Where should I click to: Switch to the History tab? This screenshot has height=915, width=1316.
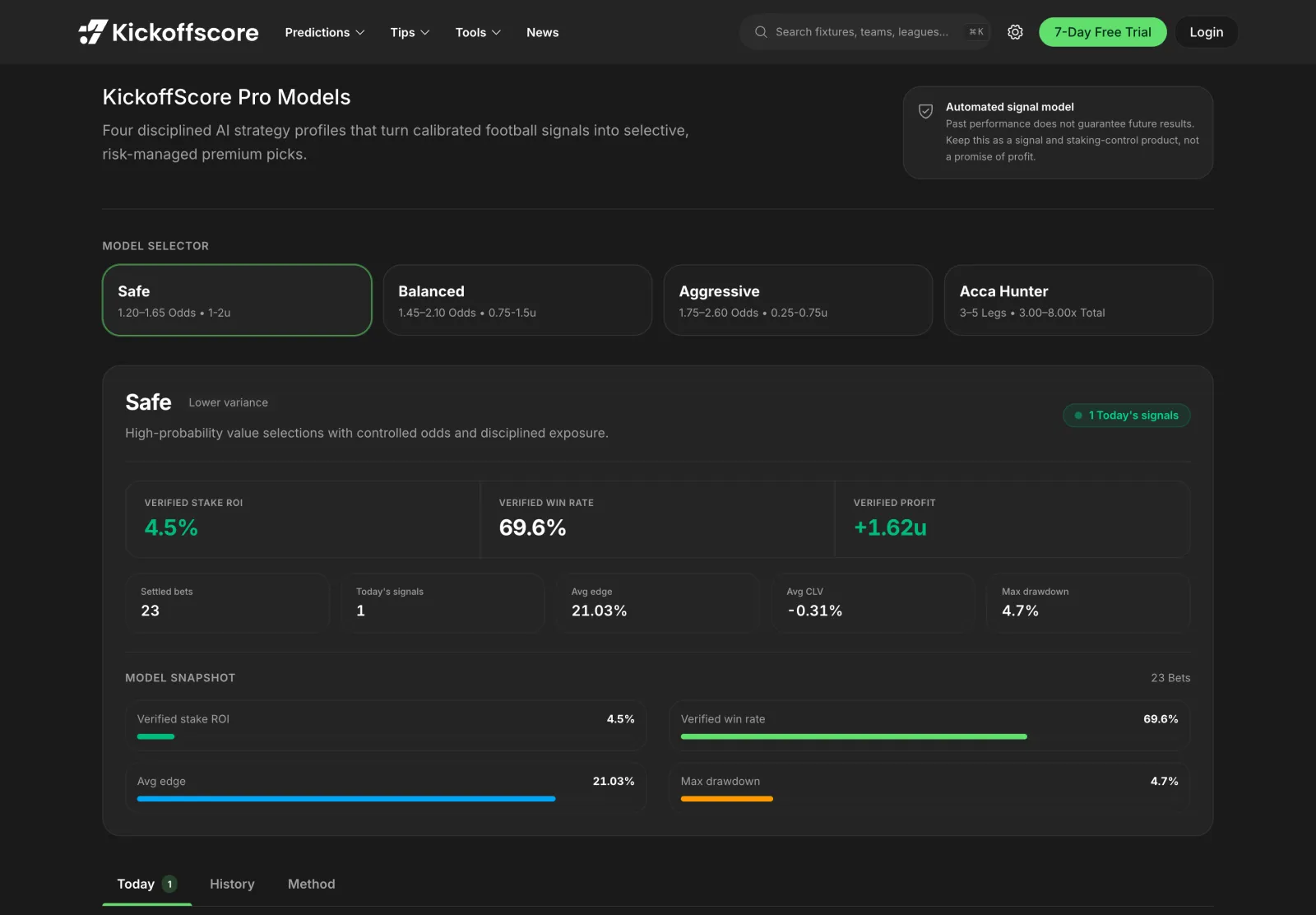click(232, 884)
